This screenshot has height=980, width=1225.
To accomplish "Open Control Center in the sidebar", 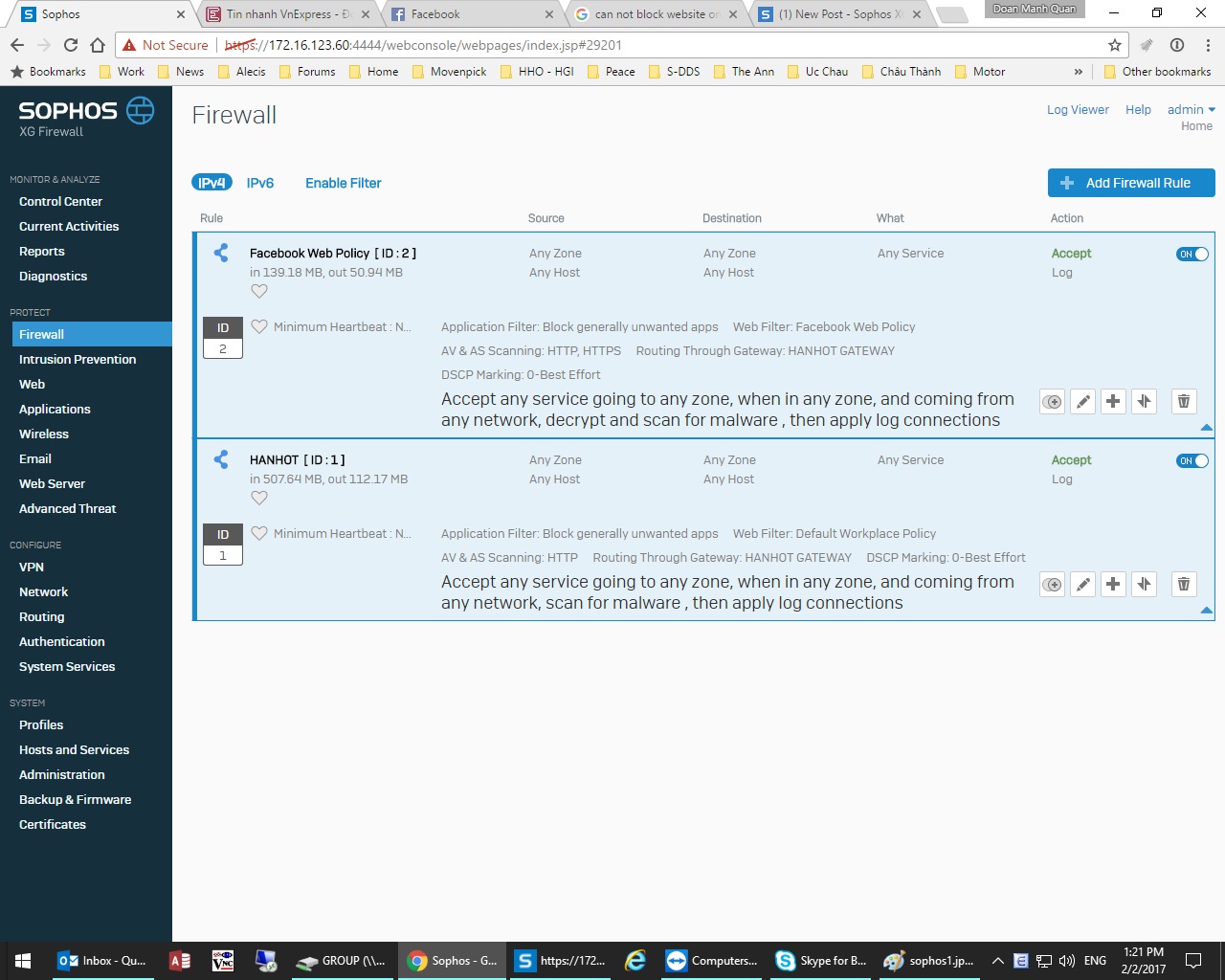I will pos(60,202).
